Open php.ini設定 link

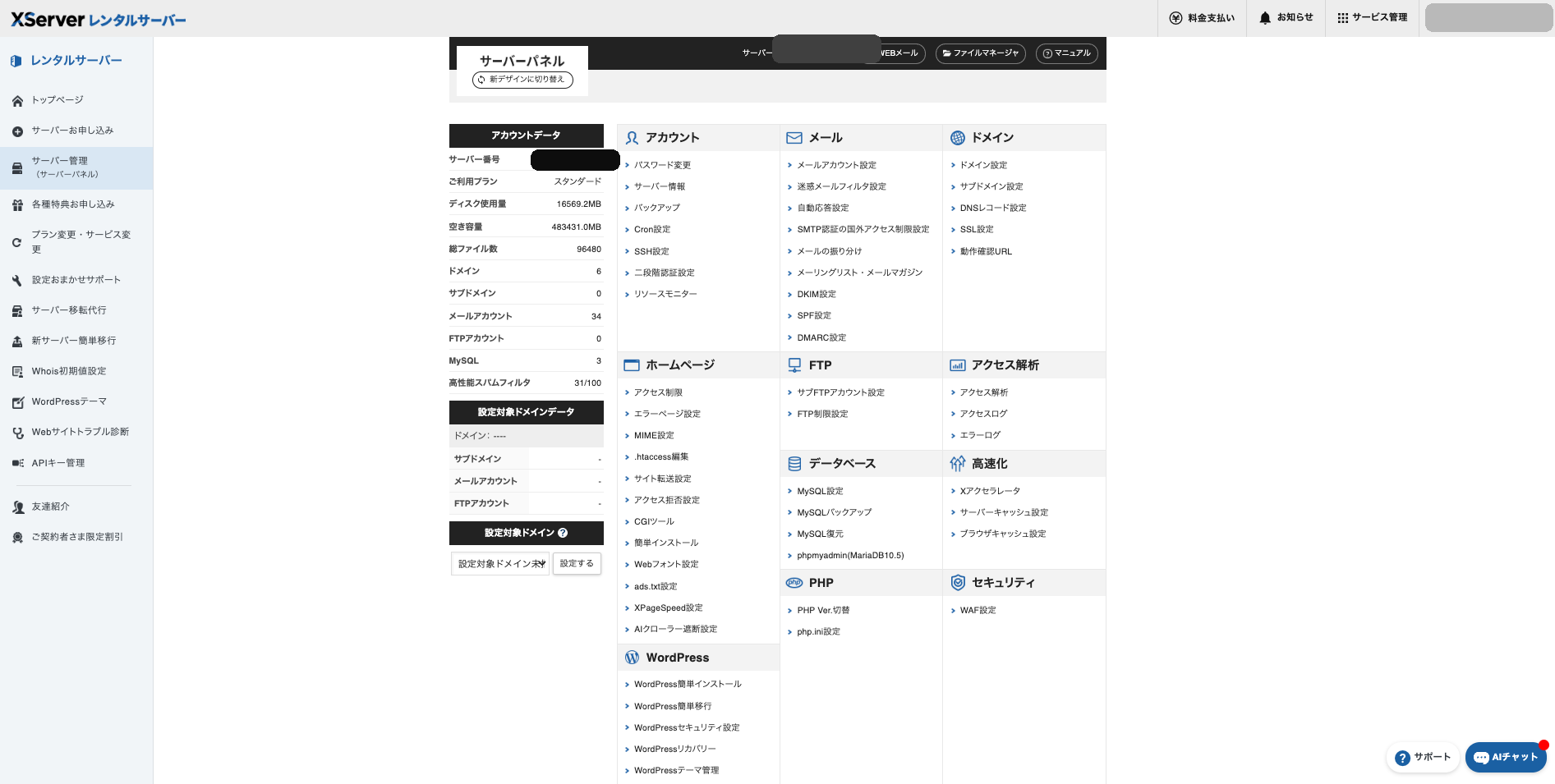[818, 632]
